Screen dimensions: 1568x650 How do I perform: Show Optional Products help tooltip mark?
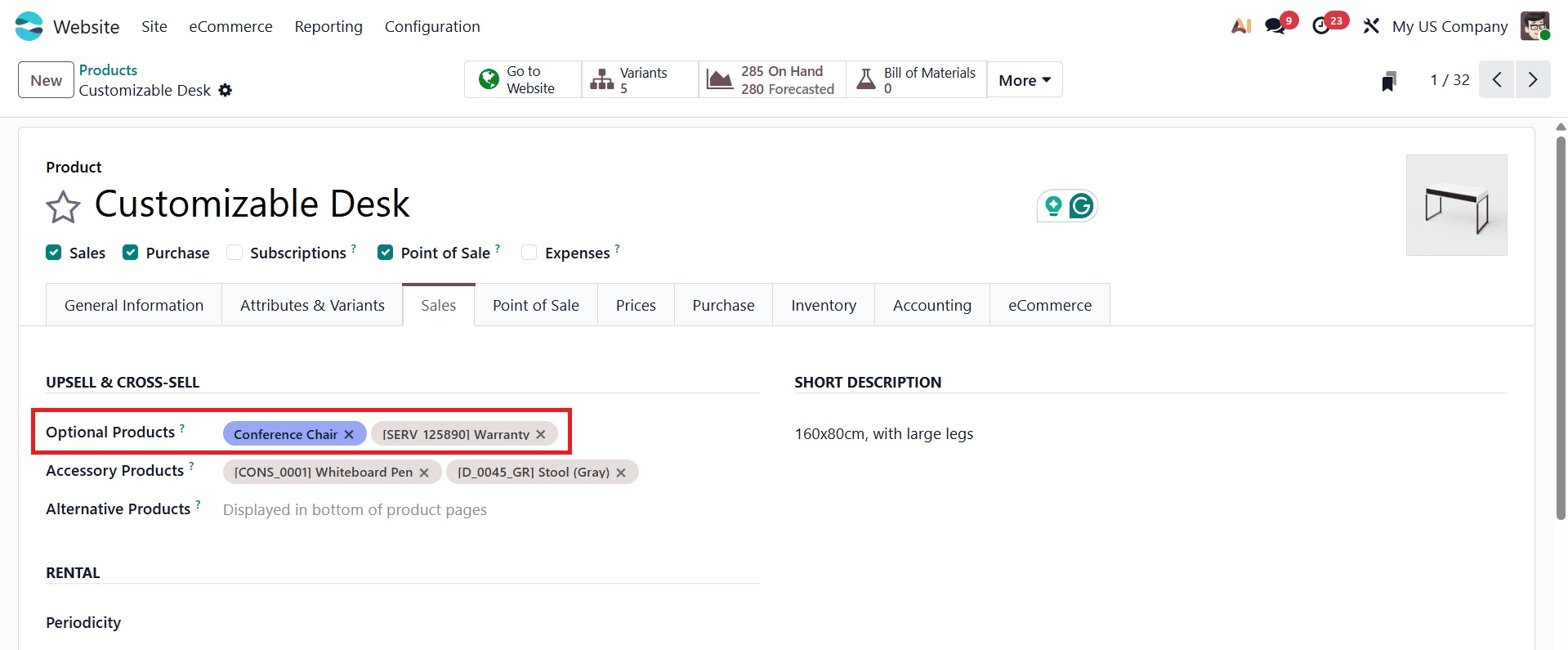click(x=182, y=428)
